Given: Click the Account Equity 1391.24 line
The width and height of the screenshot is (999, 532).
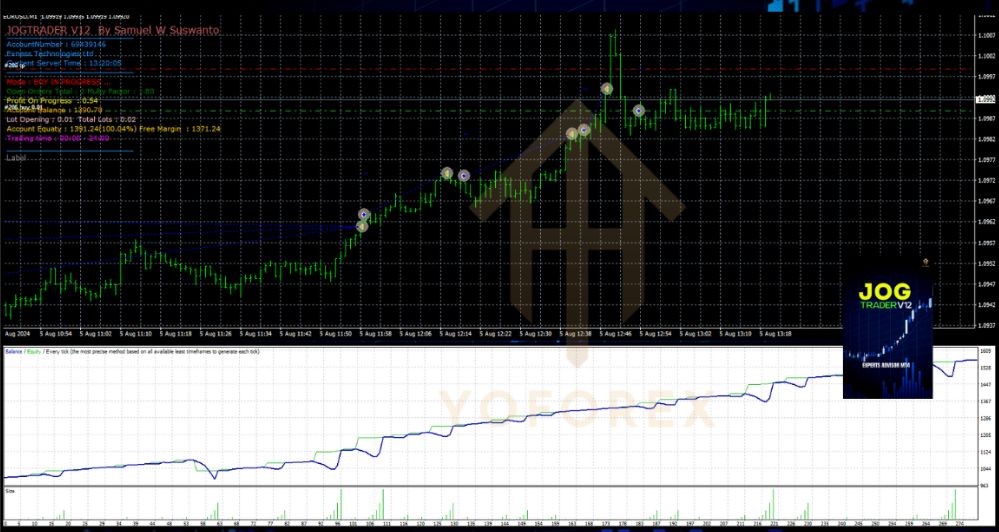Looking at the screenshot, I should 71,129.
